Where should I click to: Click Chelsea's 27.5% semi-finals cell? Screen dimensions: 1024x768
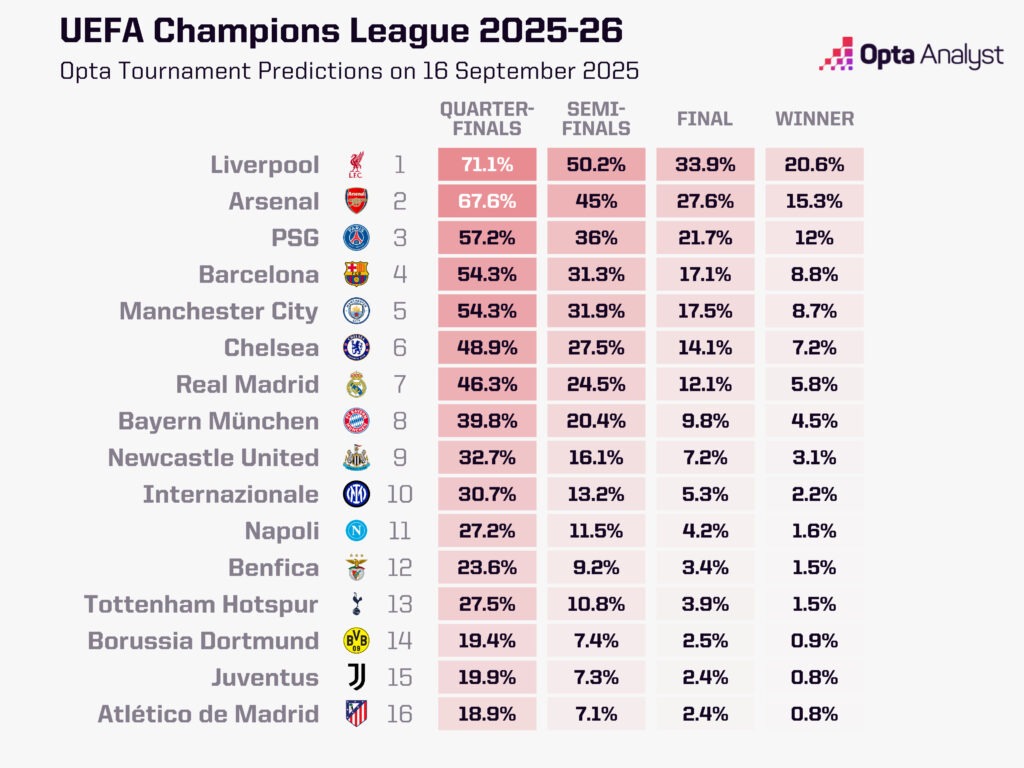point(597,348)
